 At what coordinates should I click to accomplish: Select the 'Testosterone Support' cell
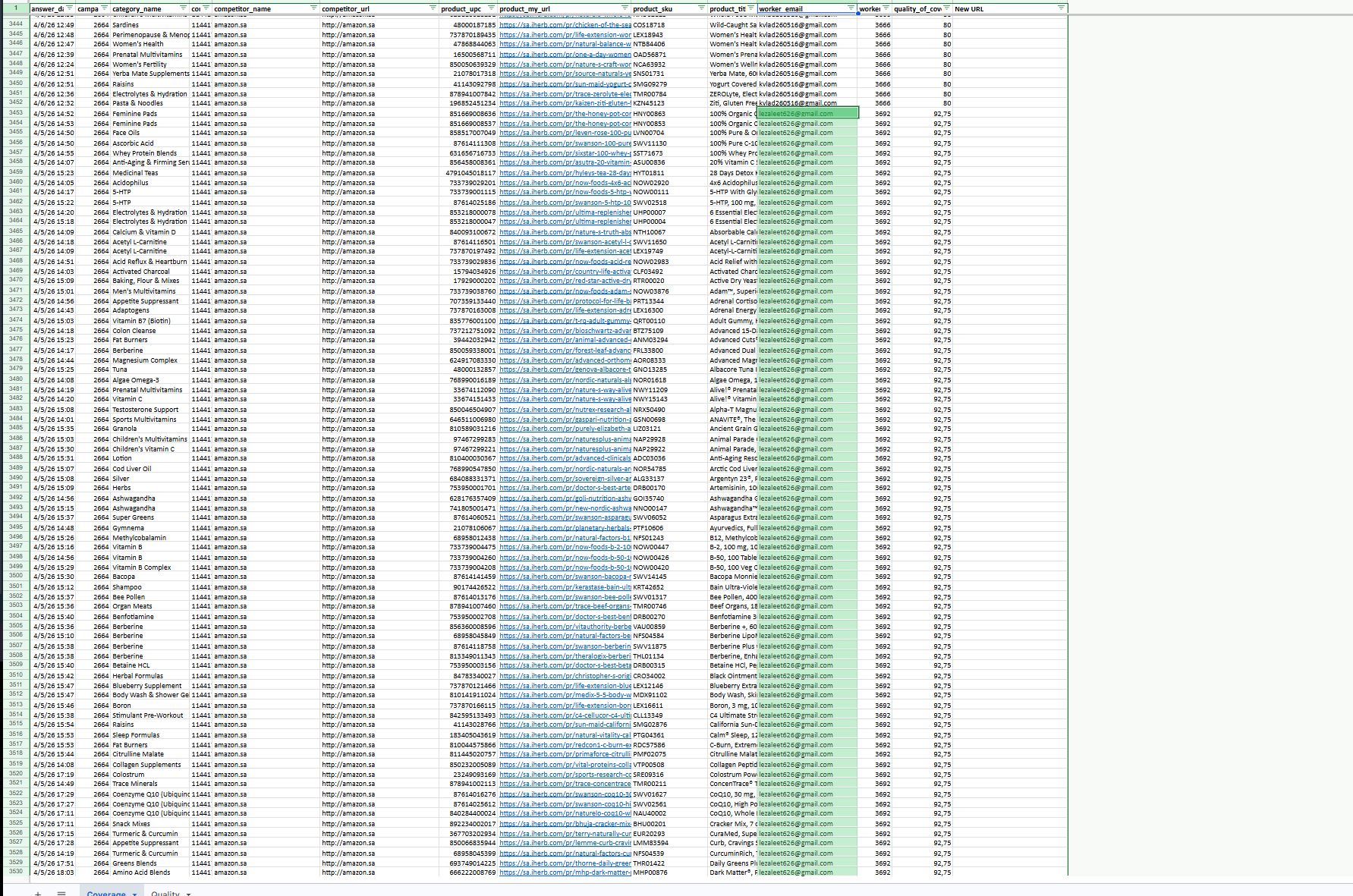point(150,409)
